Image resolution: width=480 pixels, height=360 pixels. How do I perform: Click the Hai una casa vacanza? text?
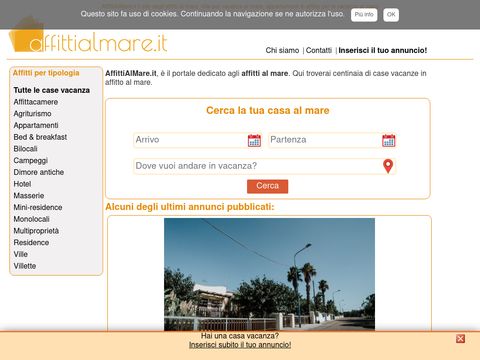coord(240,336)
